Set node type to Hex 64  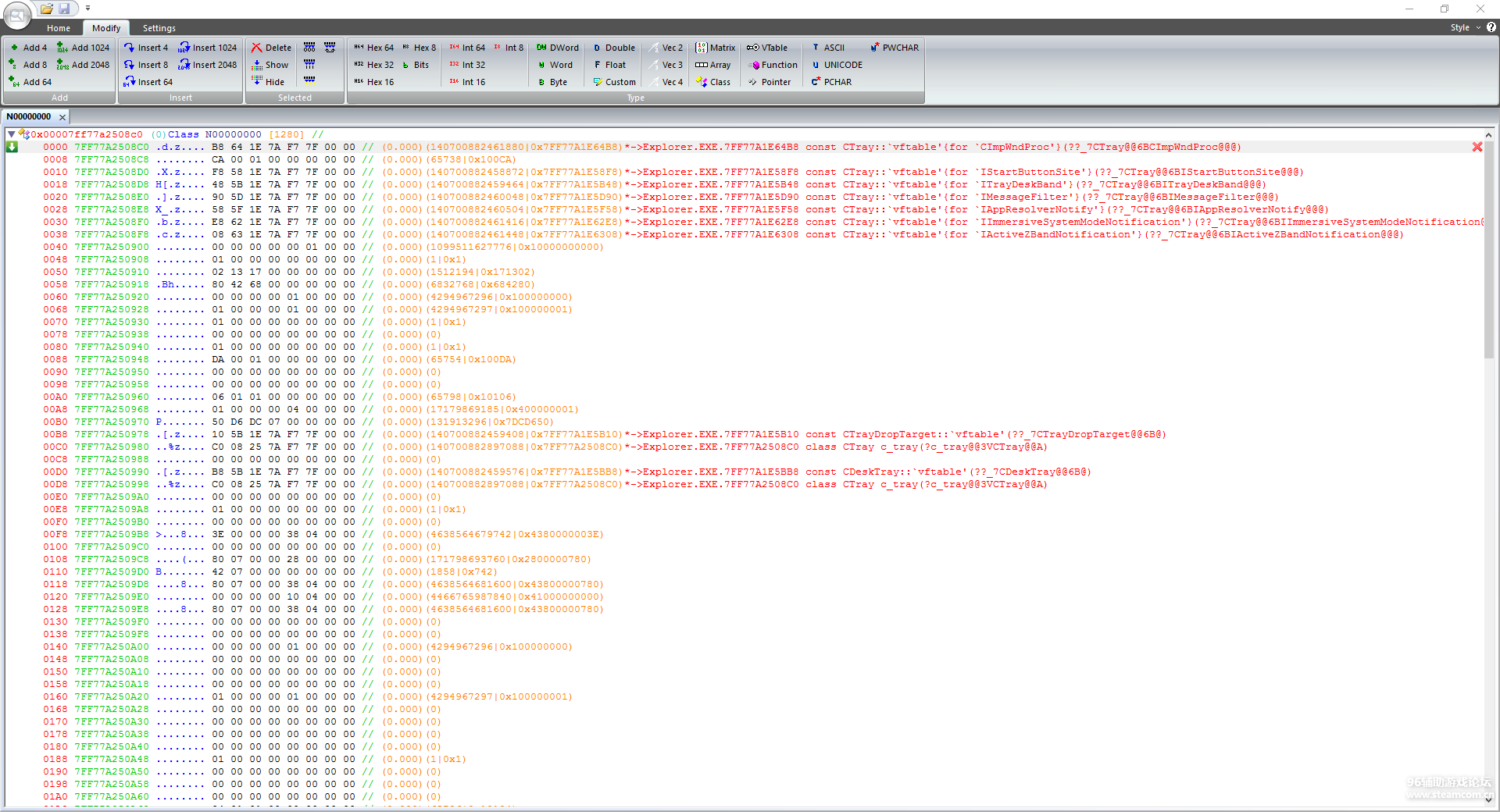click(373, 48)
